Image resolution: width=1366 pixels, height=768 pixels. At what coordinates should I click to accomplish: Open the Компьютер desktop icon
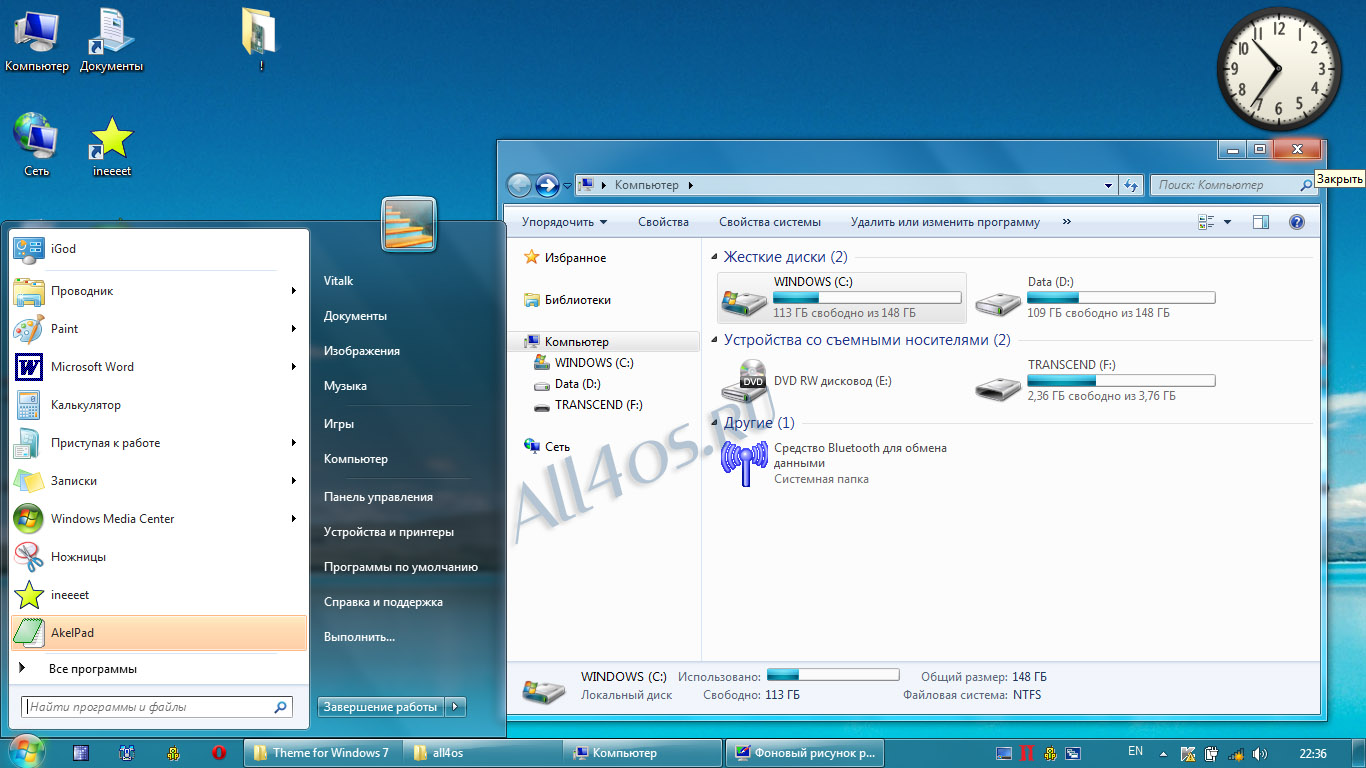click(x=37, y=40)
